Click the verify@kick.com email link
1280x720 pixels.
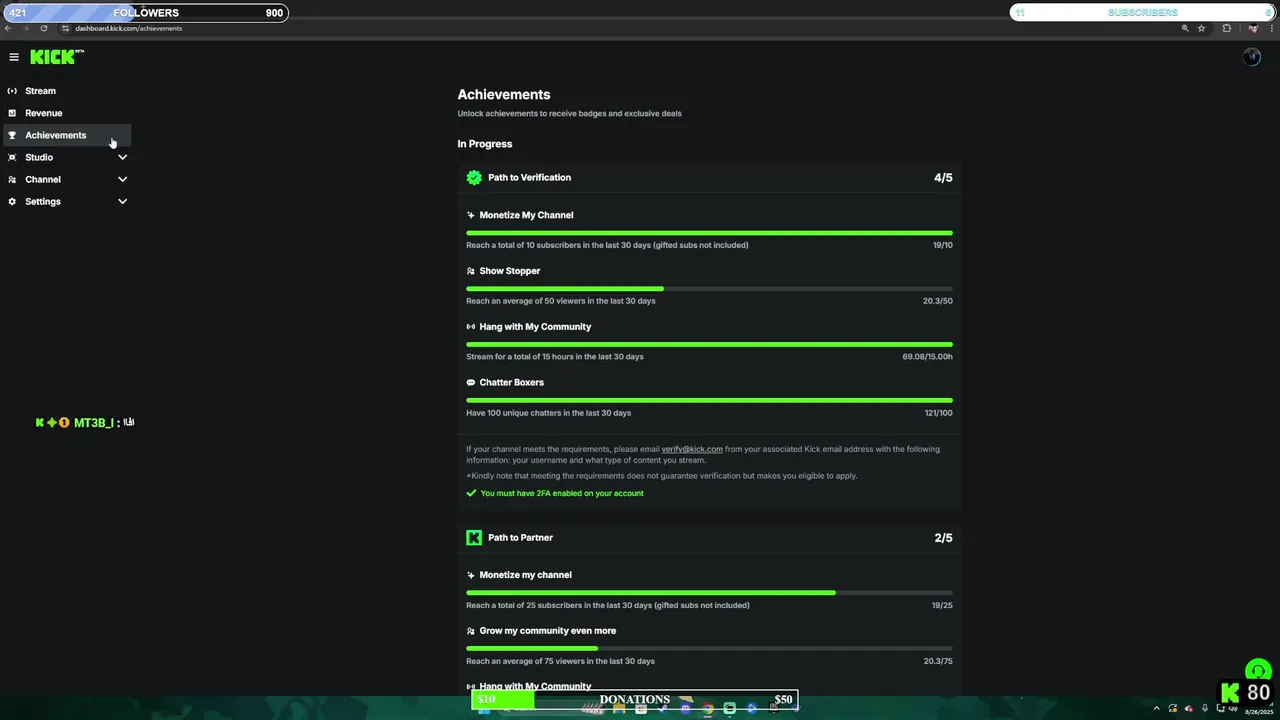(692, 449)
